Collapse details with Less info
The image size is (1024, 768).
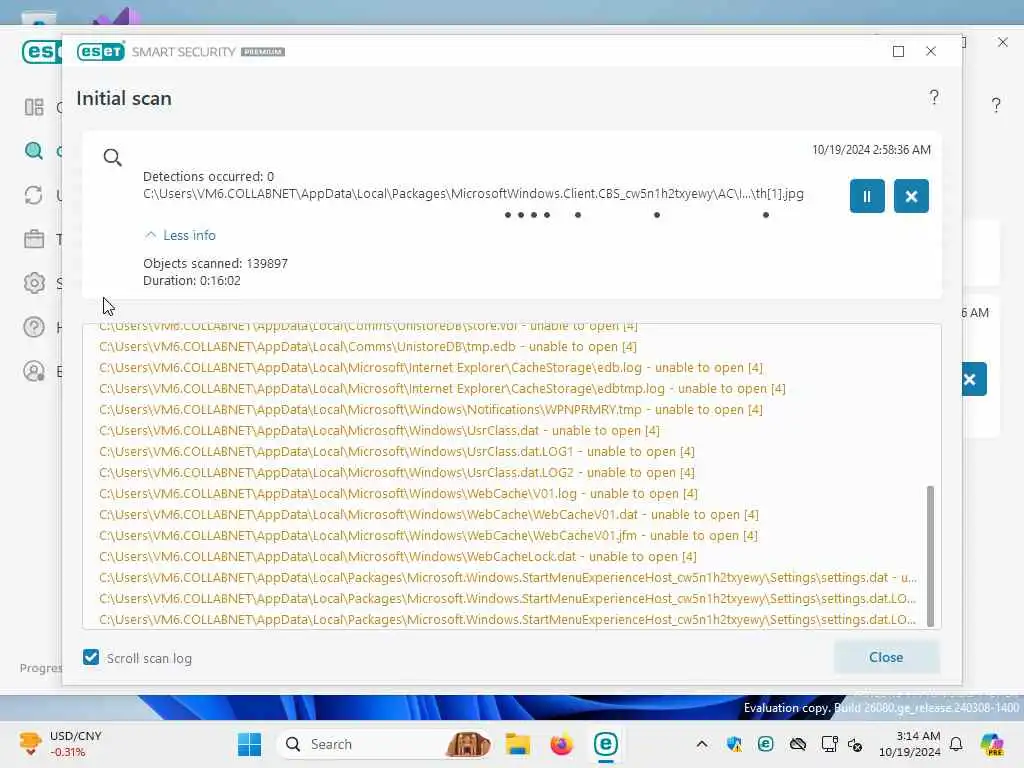click(180, 235)
